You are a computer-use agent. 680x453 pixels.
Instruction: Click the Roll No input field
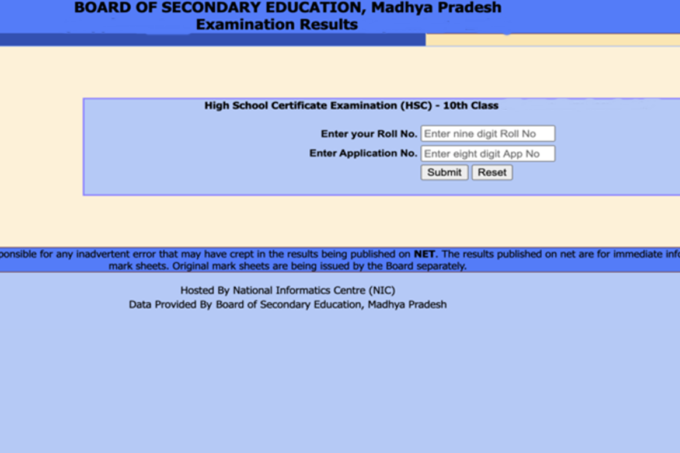tap(487, 134)
